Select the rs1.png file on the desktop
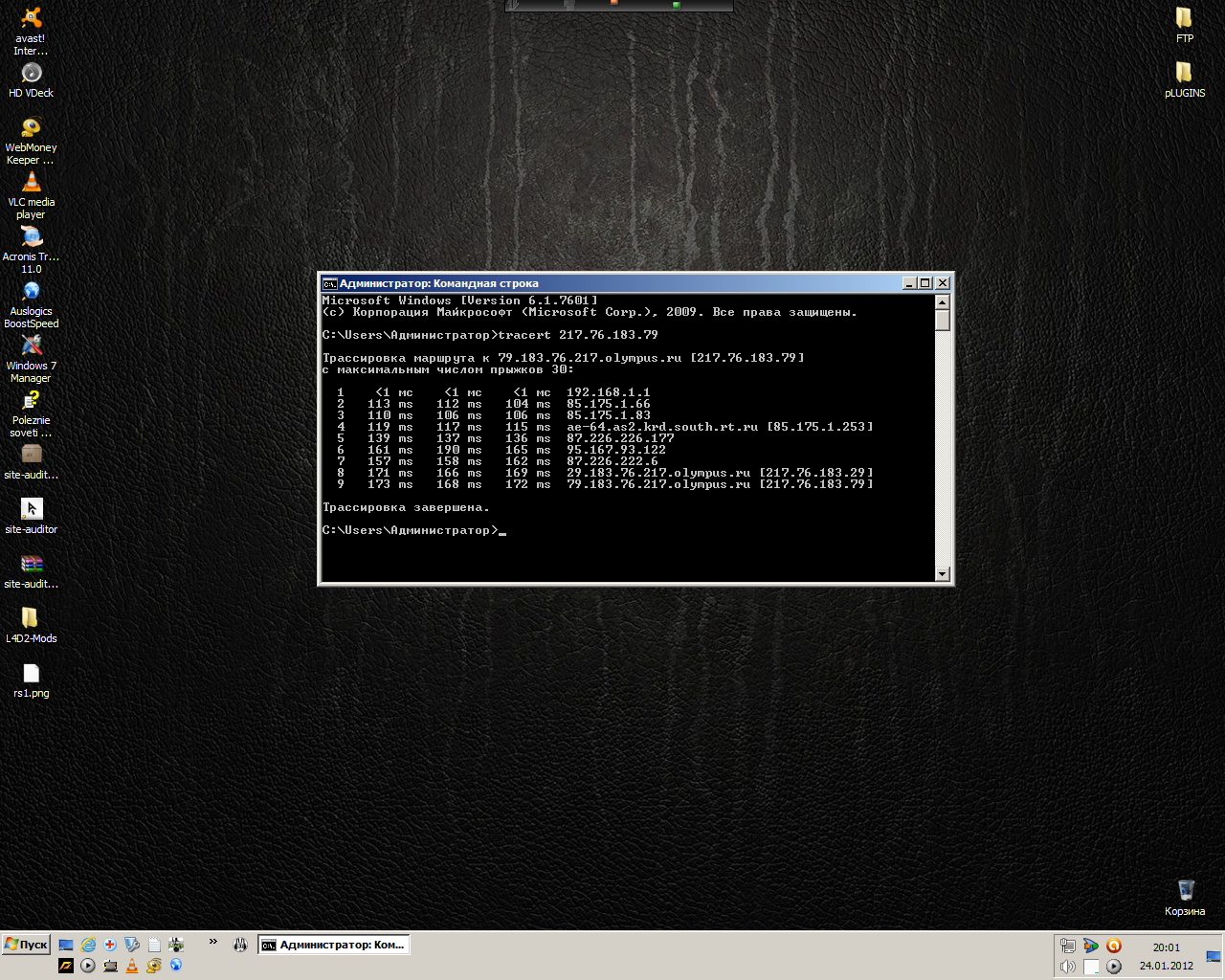This screenshot has height=980, width=1225. pos(31,674)
